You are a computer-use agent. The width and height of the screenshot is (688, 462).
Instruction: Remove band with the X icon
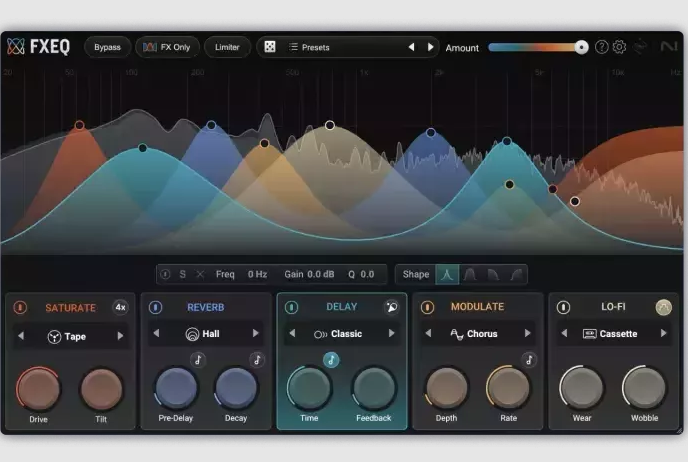pyautogui.click(x=200, y=275)
